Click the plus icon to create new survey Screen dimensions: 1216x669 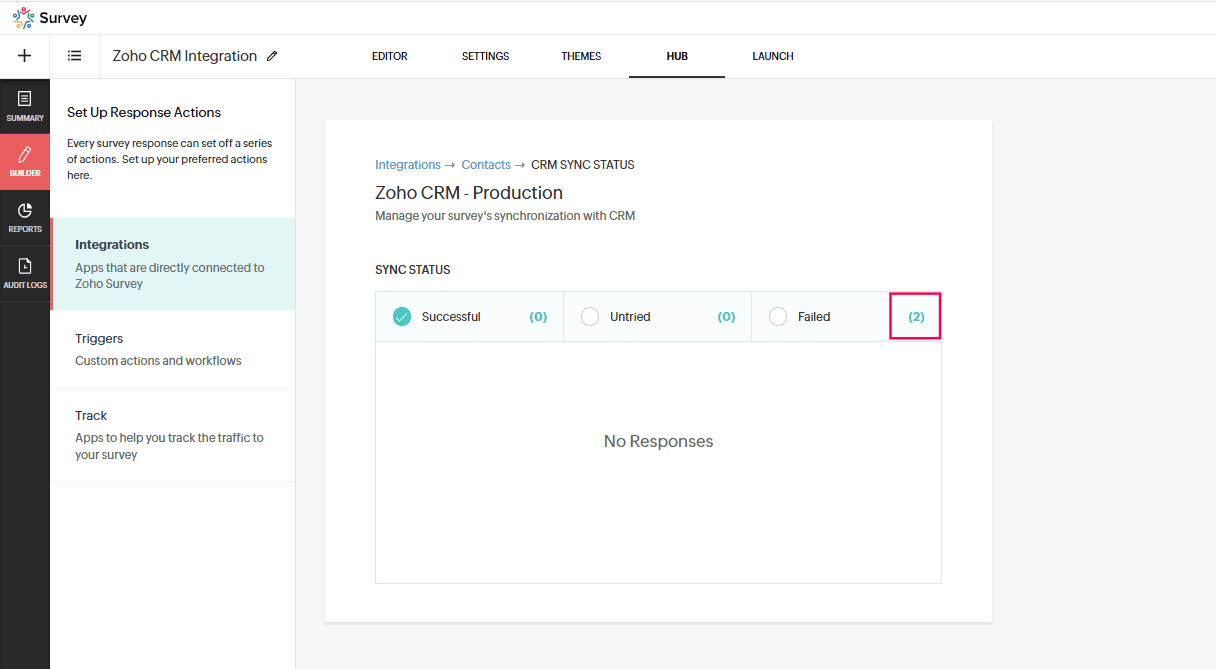(x=25, y=56)
